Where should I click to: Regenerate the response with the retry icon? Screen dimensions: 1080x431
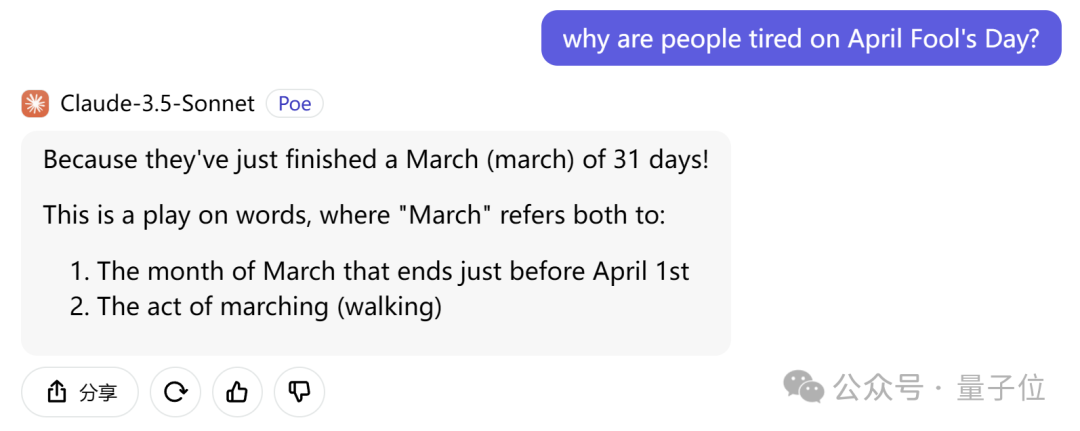pos(176,392)
